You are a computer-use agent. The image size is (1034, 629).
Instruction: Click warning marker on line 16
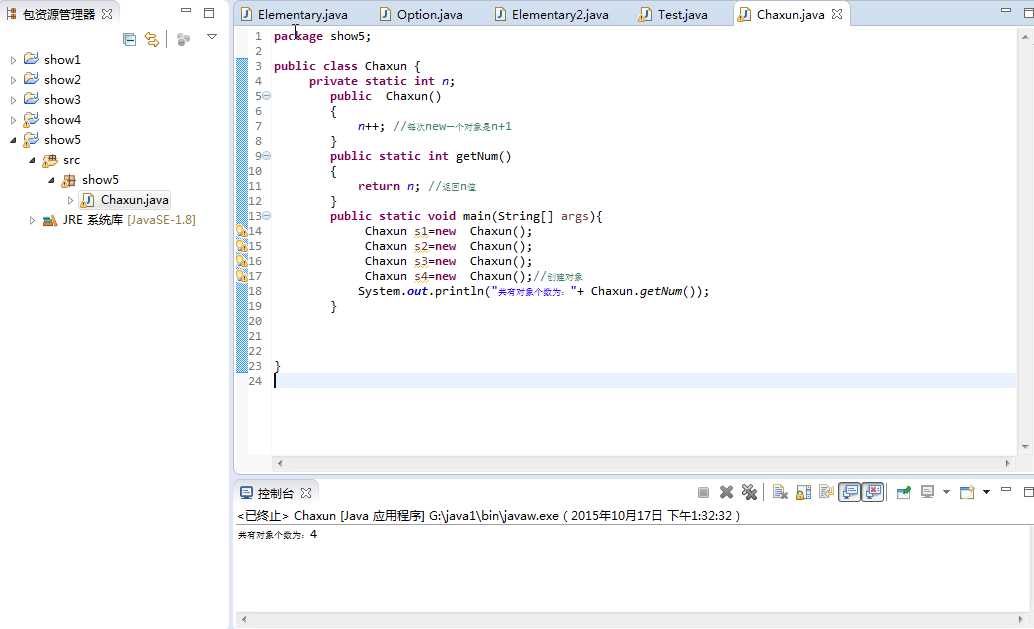[241, 261]
